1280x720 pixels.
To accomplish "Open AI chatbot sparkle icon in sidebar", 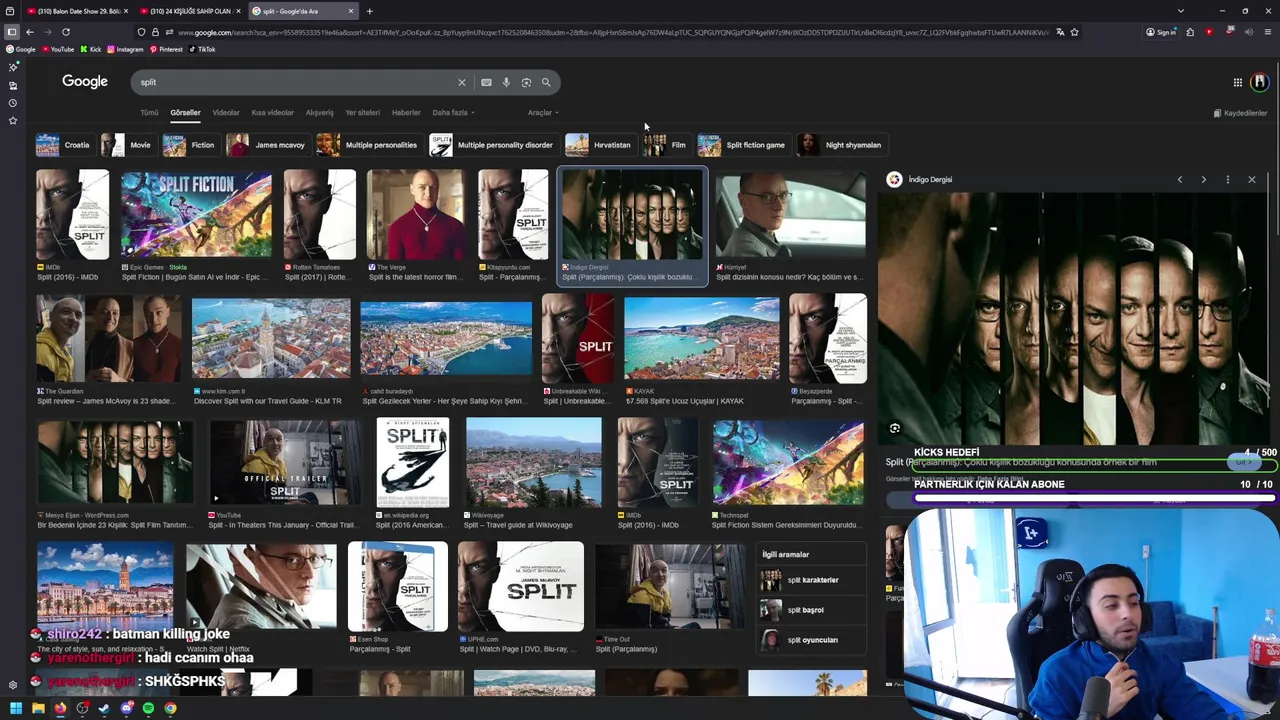I will [x=12, y=67].
